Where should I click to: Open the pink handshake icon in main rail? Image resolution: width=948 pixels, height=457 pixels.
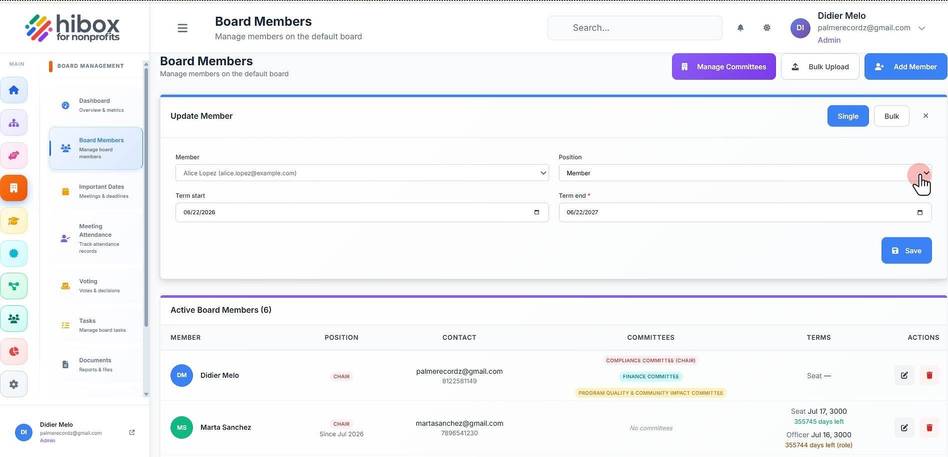(14, 155)
